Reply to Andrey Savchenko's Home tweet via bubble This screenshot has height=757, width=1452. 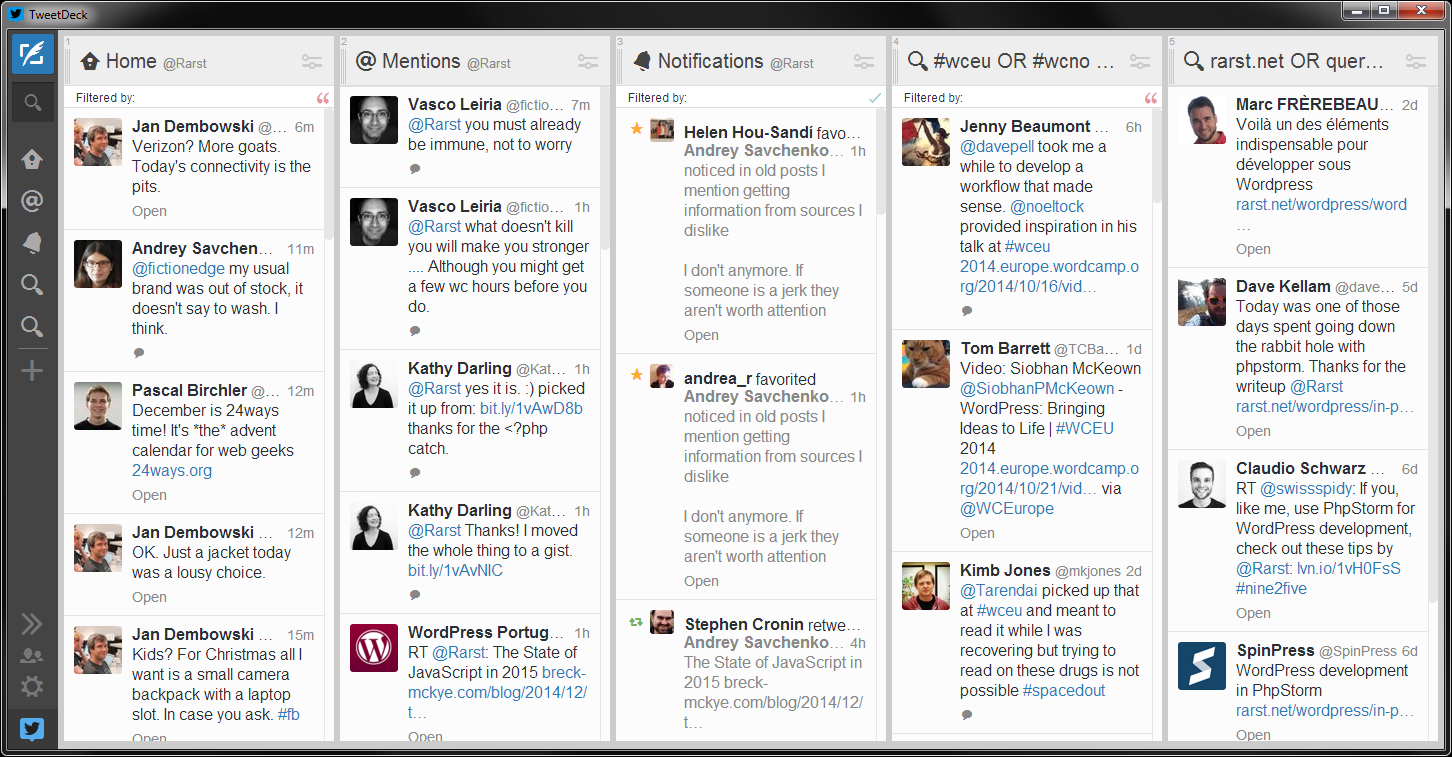tap(139, 352)
